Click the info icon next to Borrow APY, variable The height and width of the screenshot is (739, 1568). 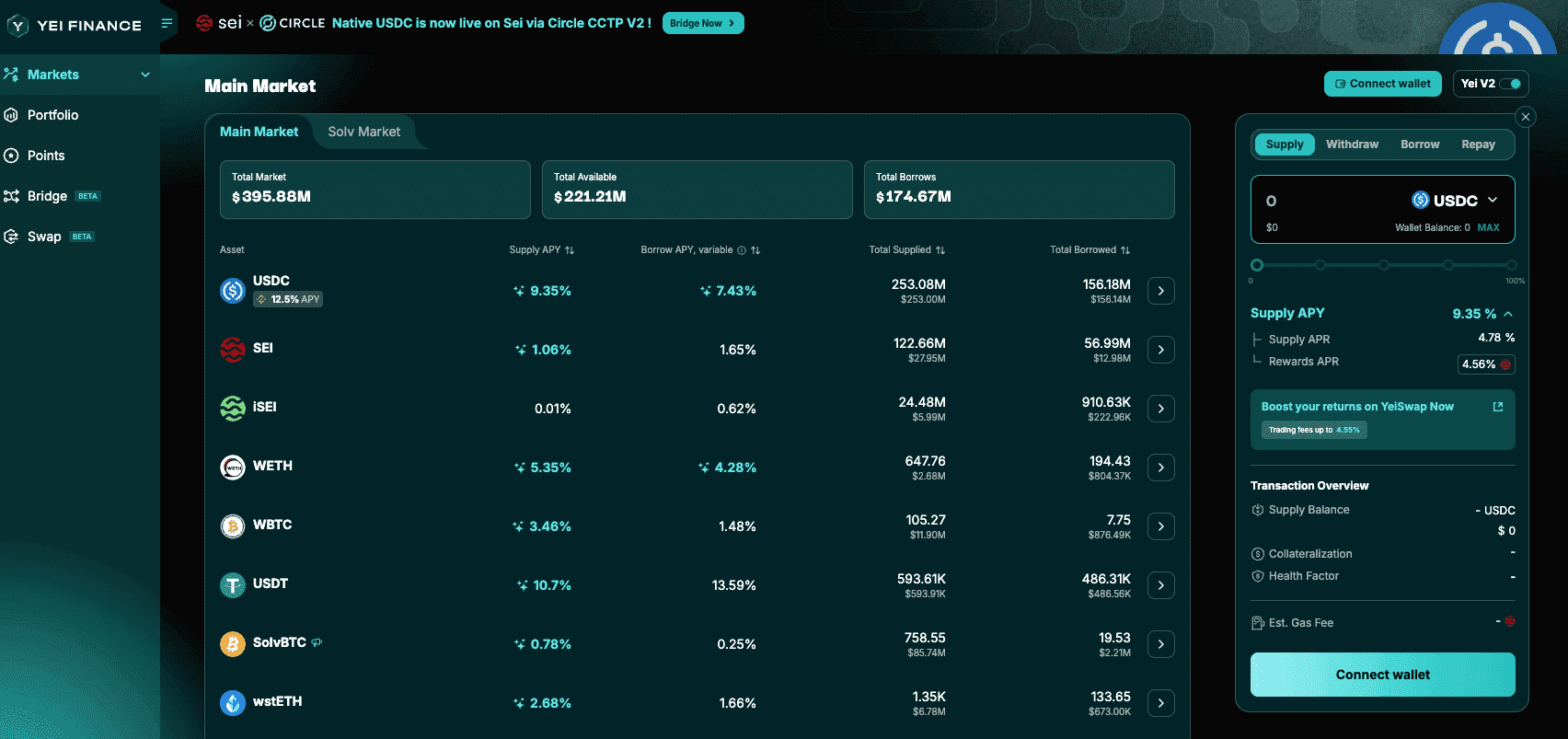pyautogui.click(x=742, y=250)
